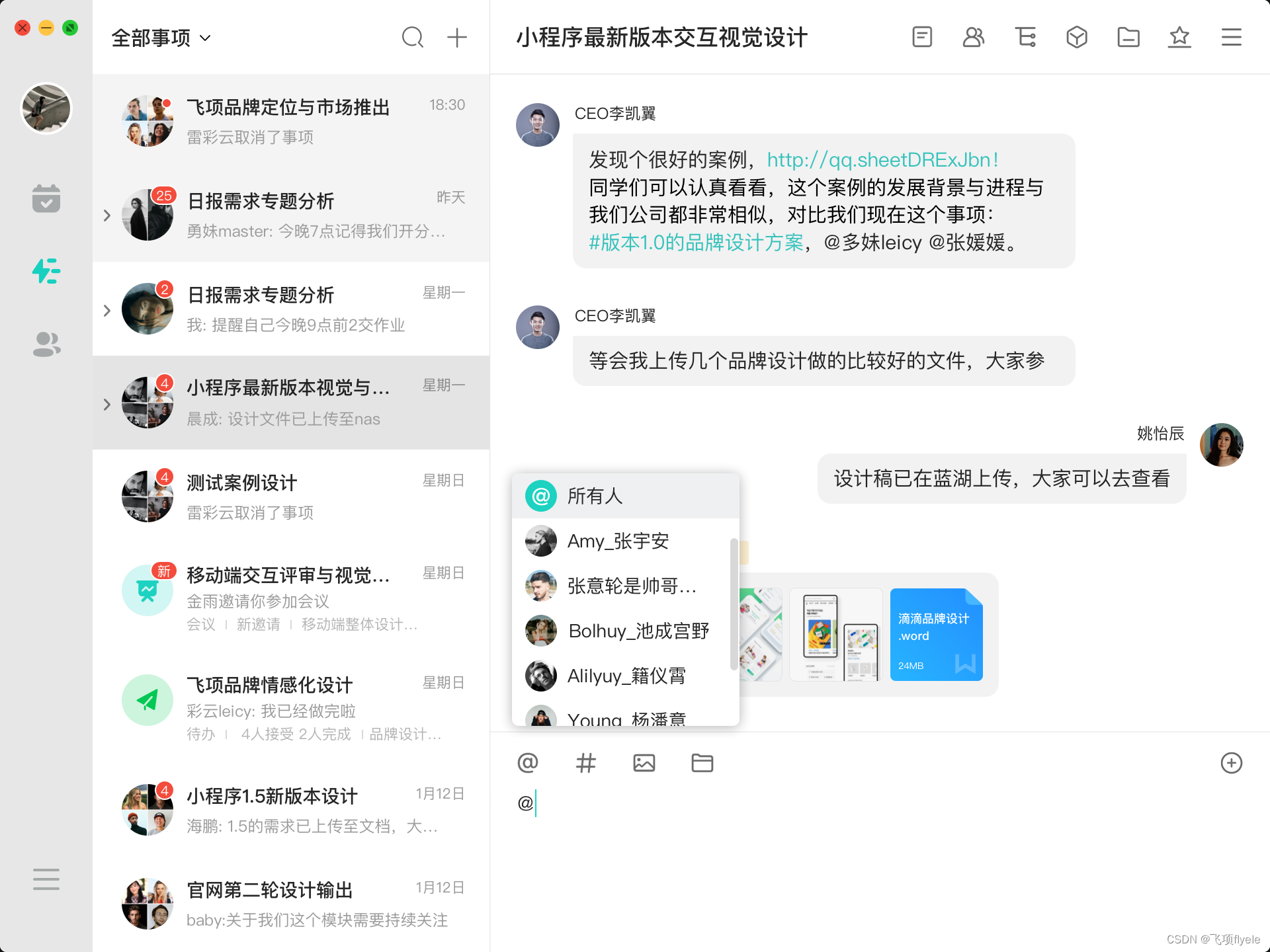
Task: Click the members icon in the chat header
Action: click(x=973, y=37)
